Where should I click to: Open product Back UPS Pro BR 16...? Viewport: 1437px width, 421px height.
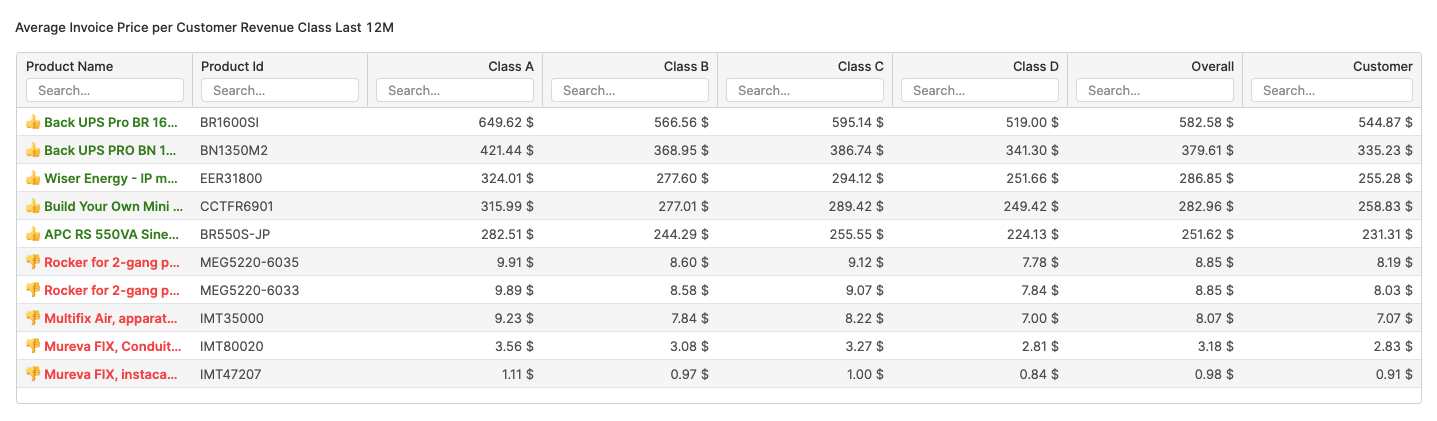click(x=113, y=122)
